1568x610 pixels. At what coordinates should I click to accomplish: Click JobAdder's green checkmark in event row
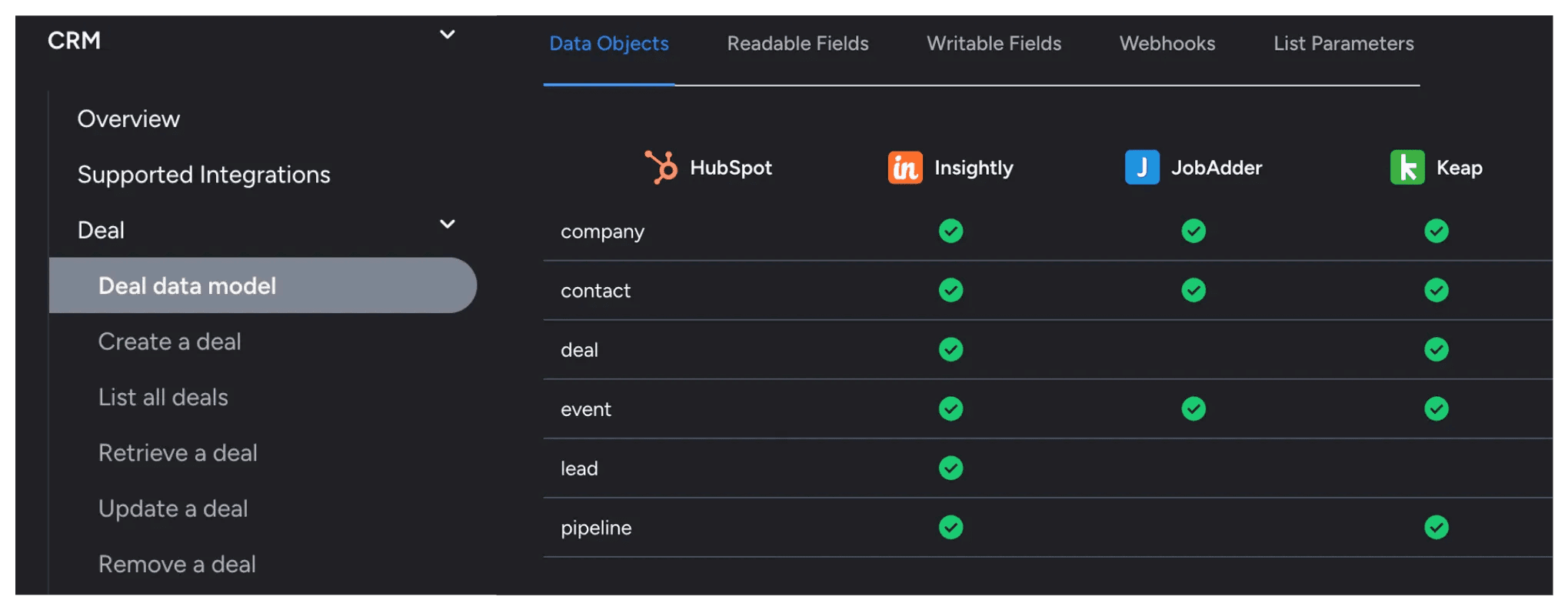(x=1193, y=408)
